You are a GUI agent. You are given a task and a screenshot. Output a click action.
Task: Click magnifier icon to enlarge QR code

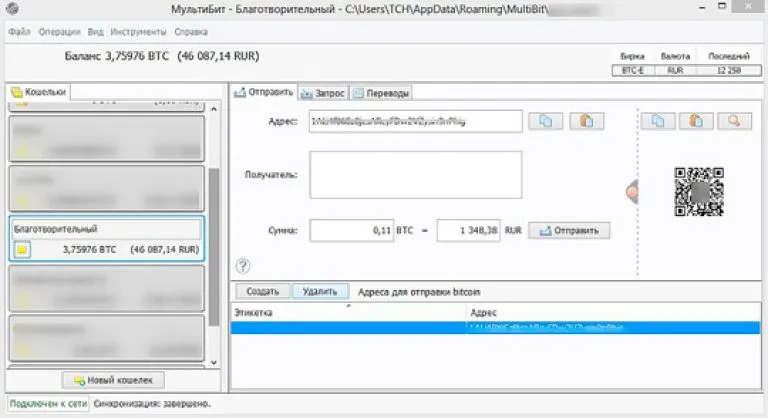click(x=733, y=121)
